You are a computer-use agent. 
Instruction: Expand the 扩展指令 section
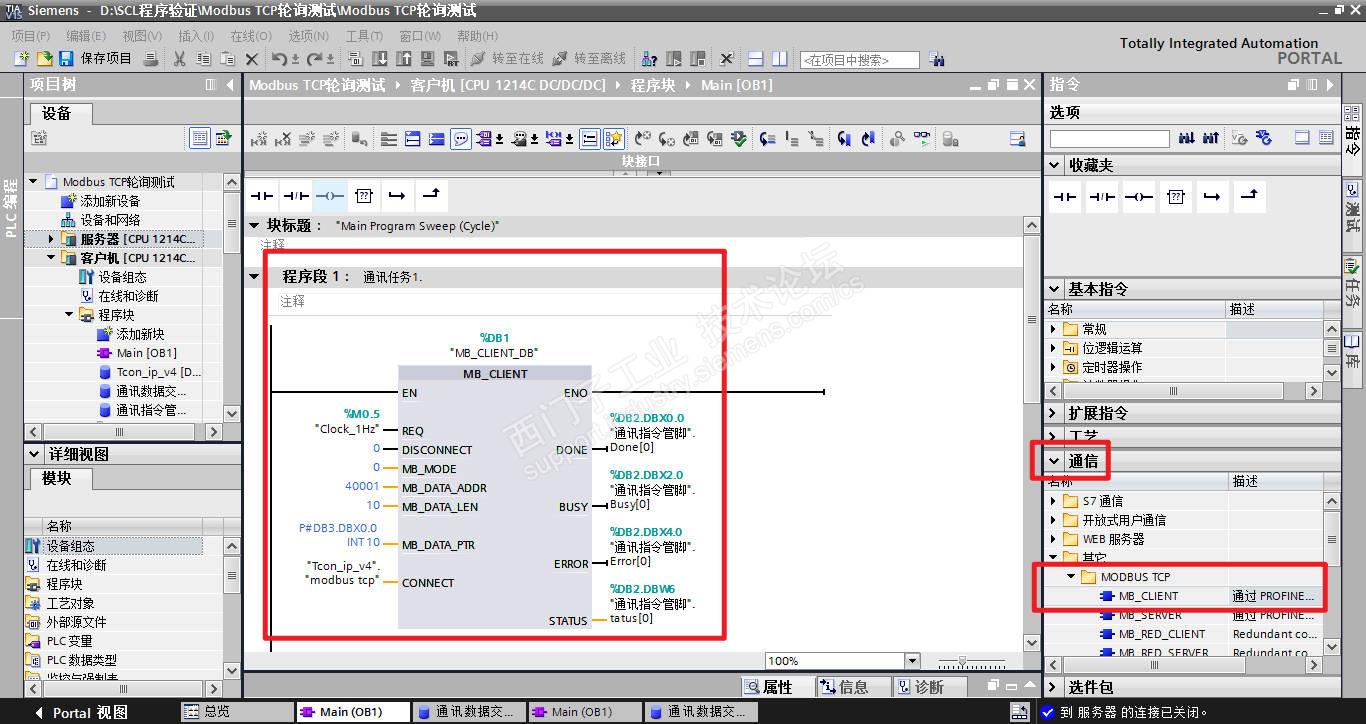coord(1054,413)
